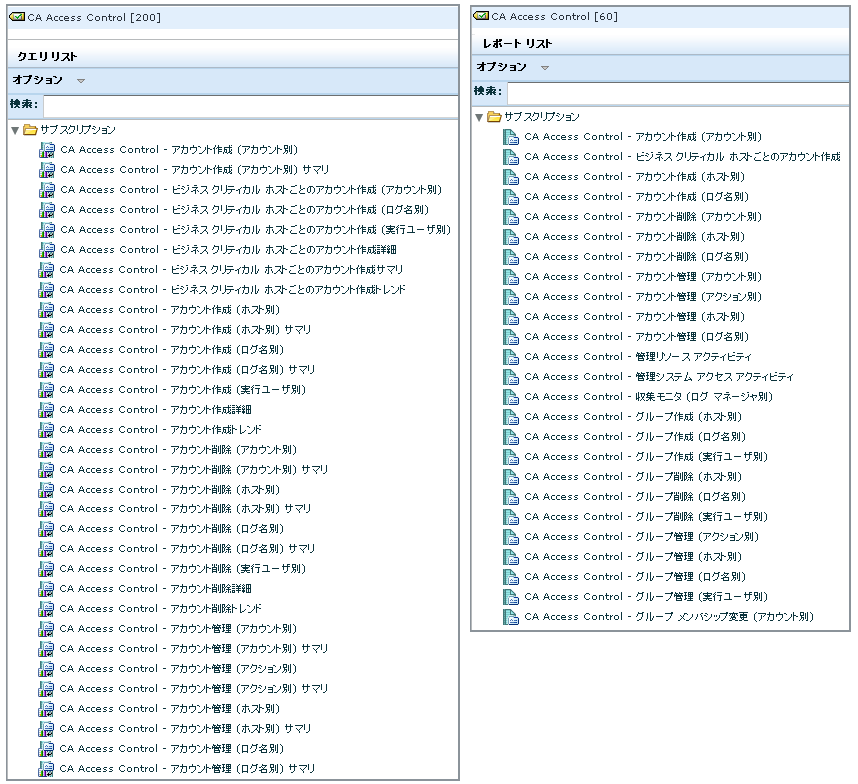Click query icon for アカウント管理 (ログ名別) サマリ
Screen dimensions: 858x784
[x=47, y=768]
